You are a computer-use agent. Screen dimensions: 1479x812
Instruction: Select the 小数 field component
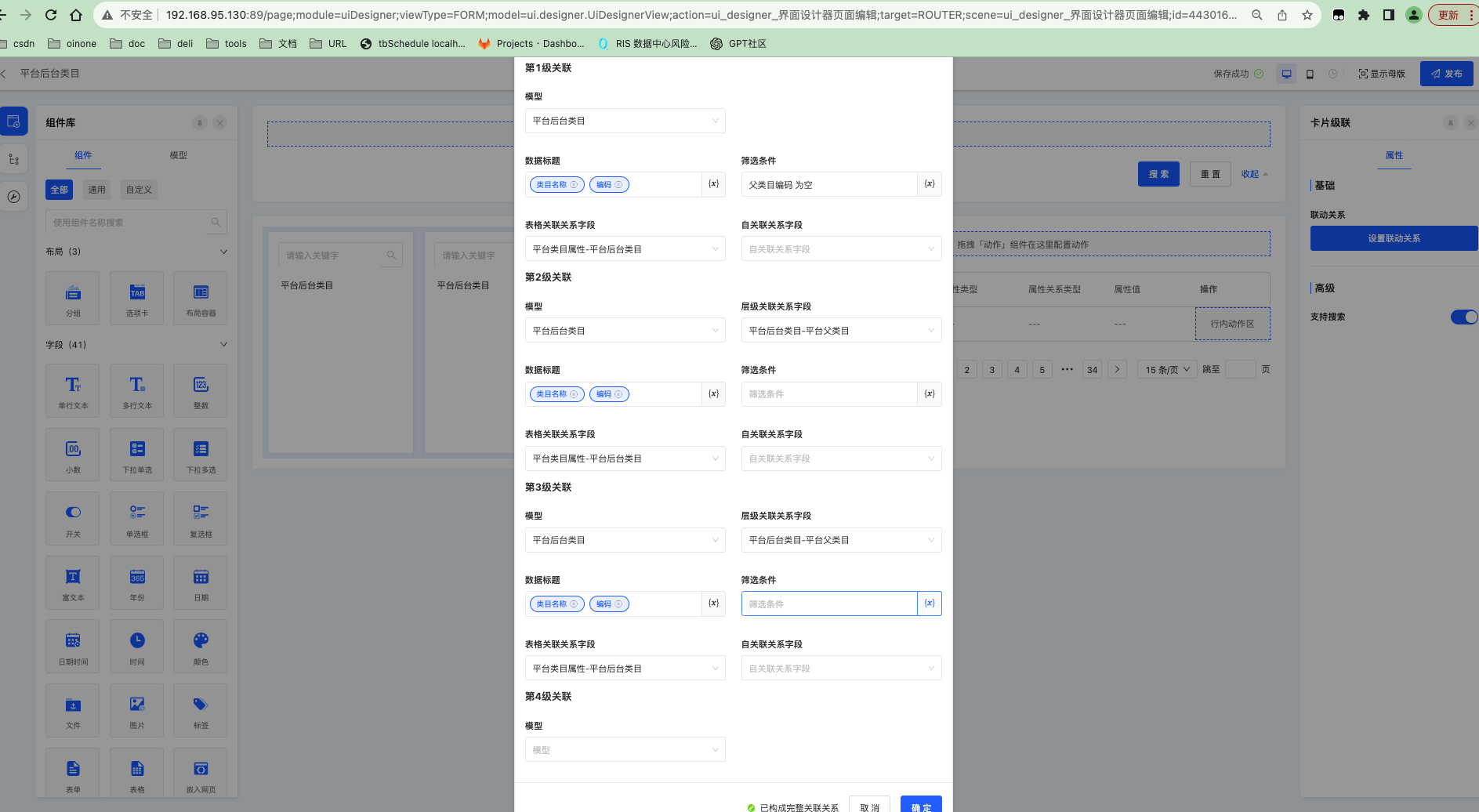(73, 455)
